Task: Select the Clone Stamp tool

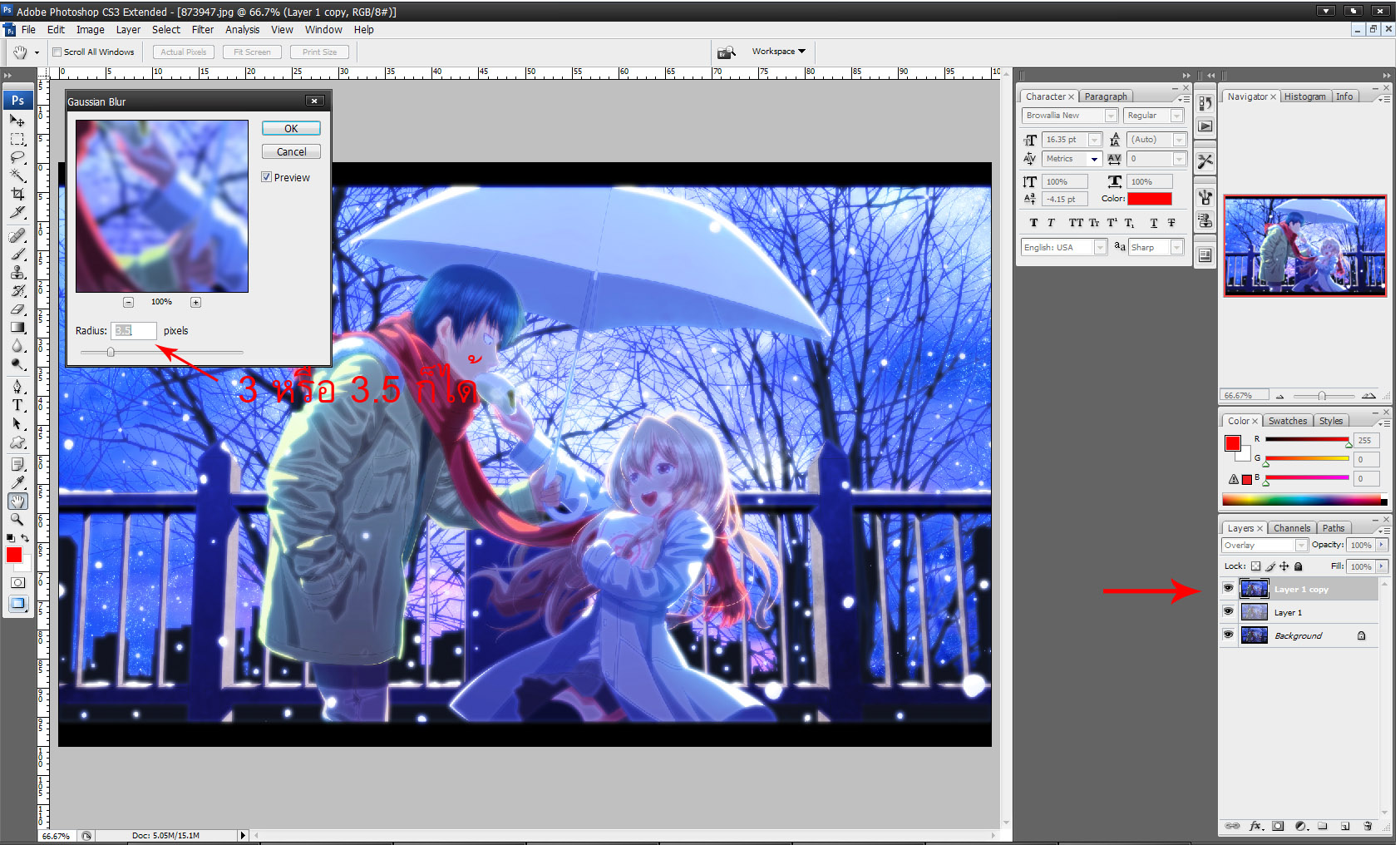Action: tap(17, 272)
